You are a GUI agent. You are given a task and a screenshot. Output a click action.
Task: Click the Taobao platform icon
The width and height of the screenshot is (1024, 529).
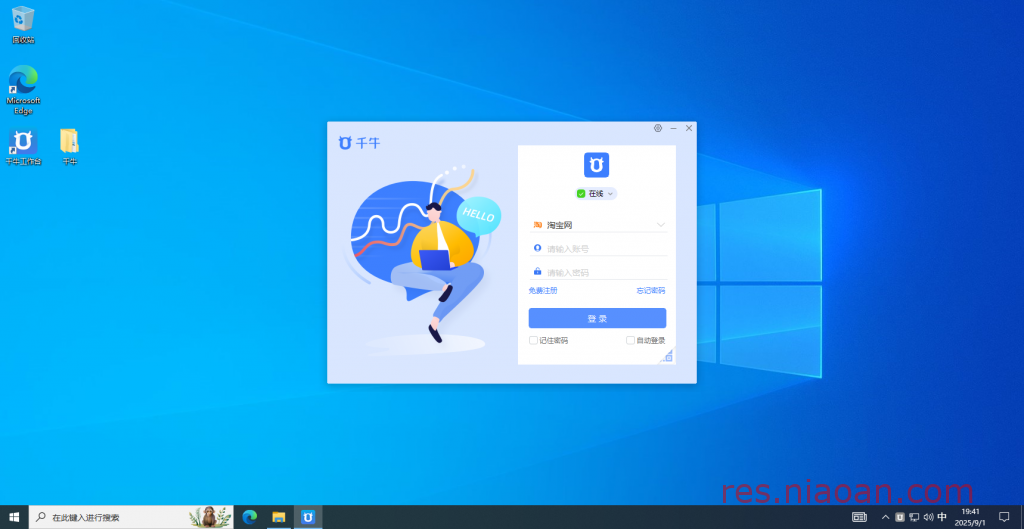[537, 225]
